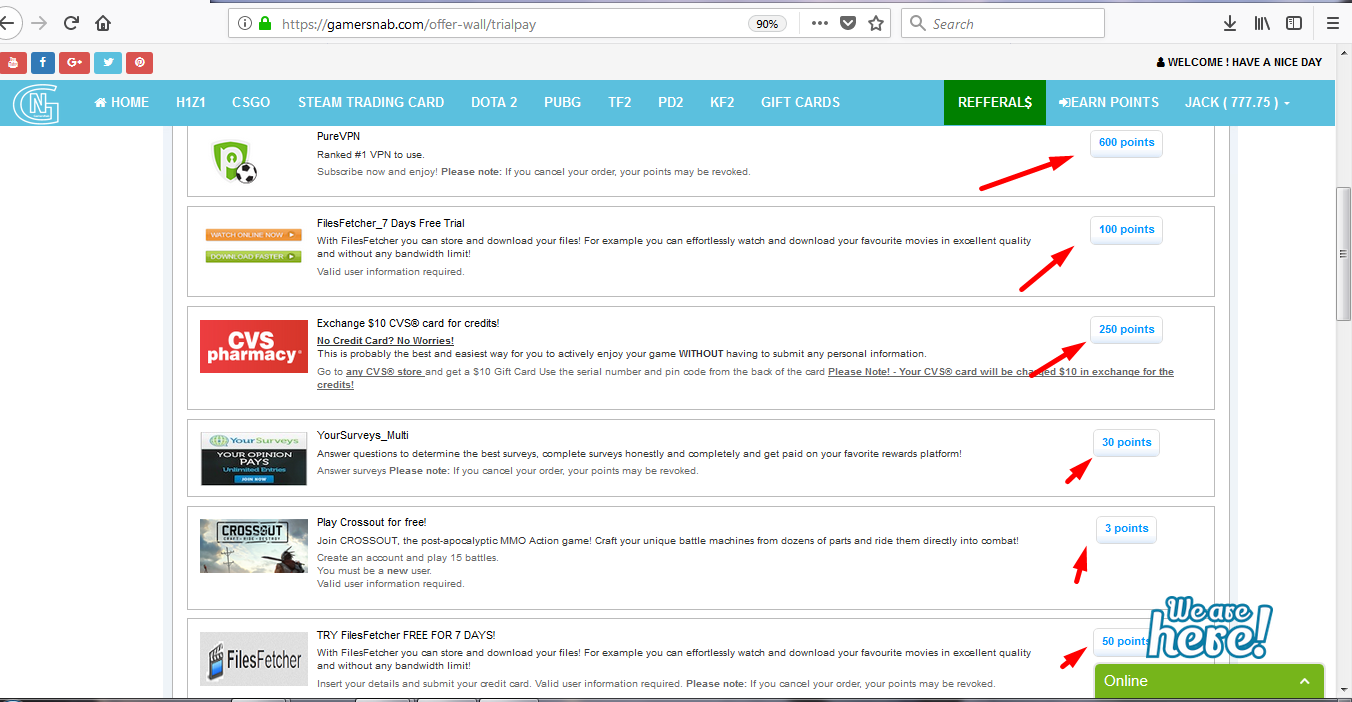Viewport: 1352px width, 702px height.
Task: Click 'FilesFetcher_7 Days Free Trial' title
Action: pos(391,223)
